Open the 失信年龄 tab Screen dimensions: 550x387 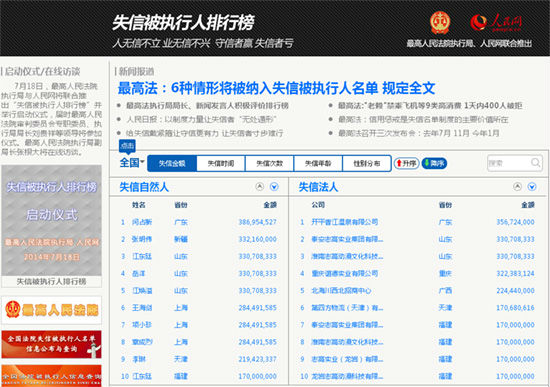click(318, 164)
